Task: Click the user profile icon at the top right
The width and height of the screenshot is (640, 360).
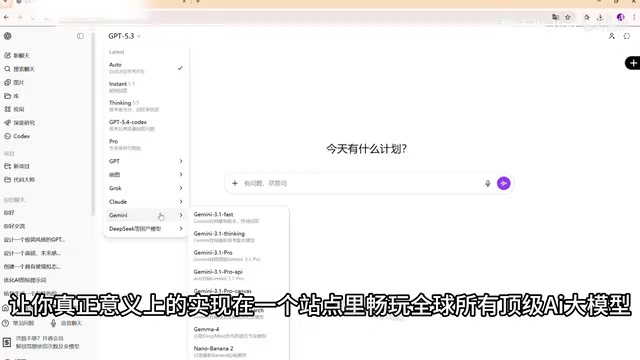Action: click(611, 36)
